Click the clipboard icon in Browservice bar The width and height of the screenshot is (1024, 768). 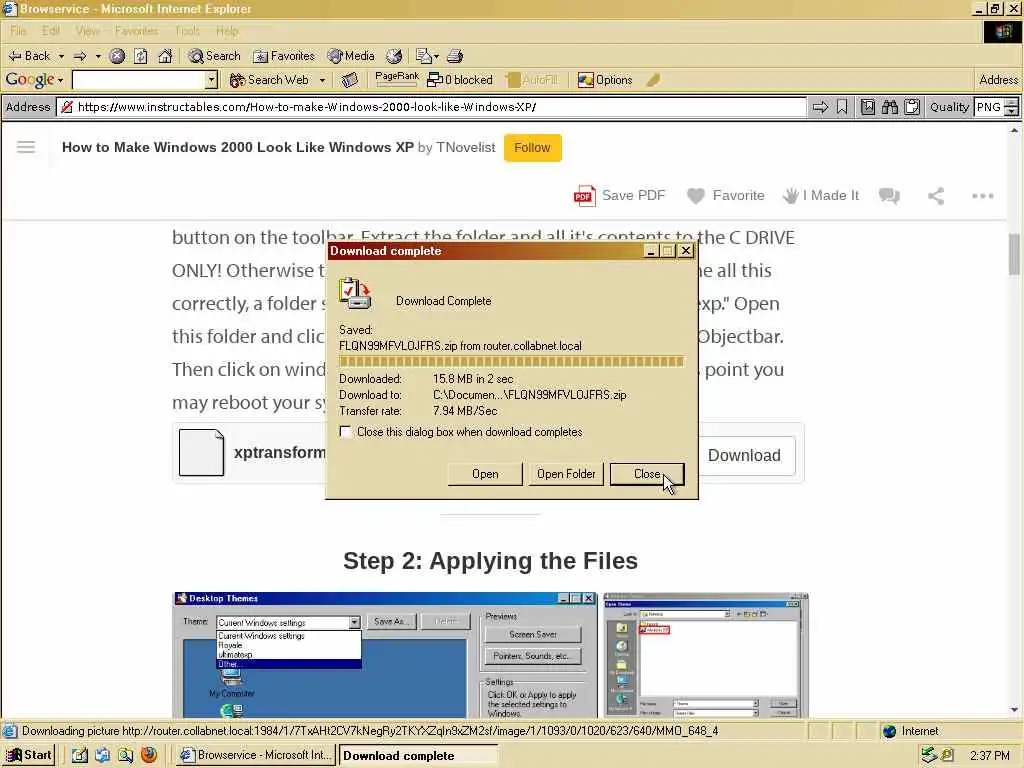912,107
